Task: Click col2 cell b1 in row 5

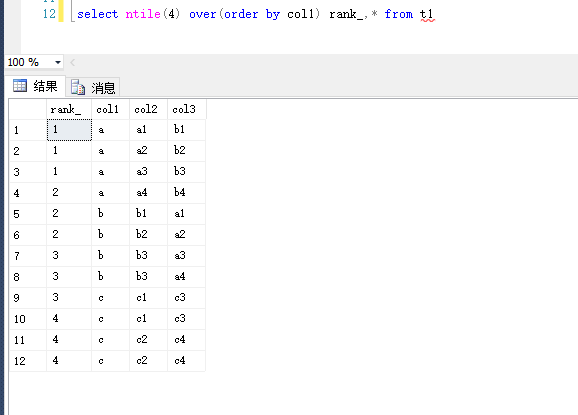Action: click(149, 214)
